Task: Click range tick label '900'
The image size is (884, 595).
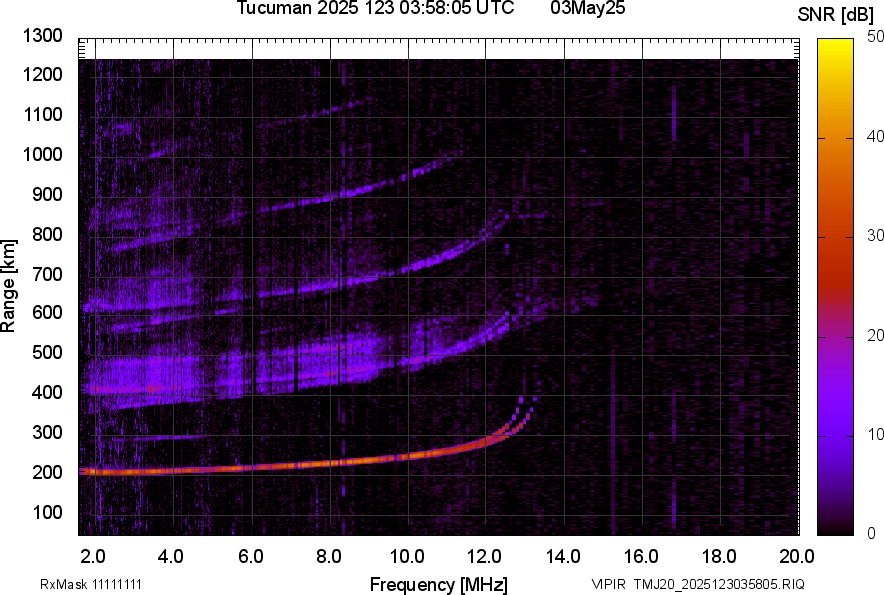Action: pyautogui.click(x=47, y=194)
